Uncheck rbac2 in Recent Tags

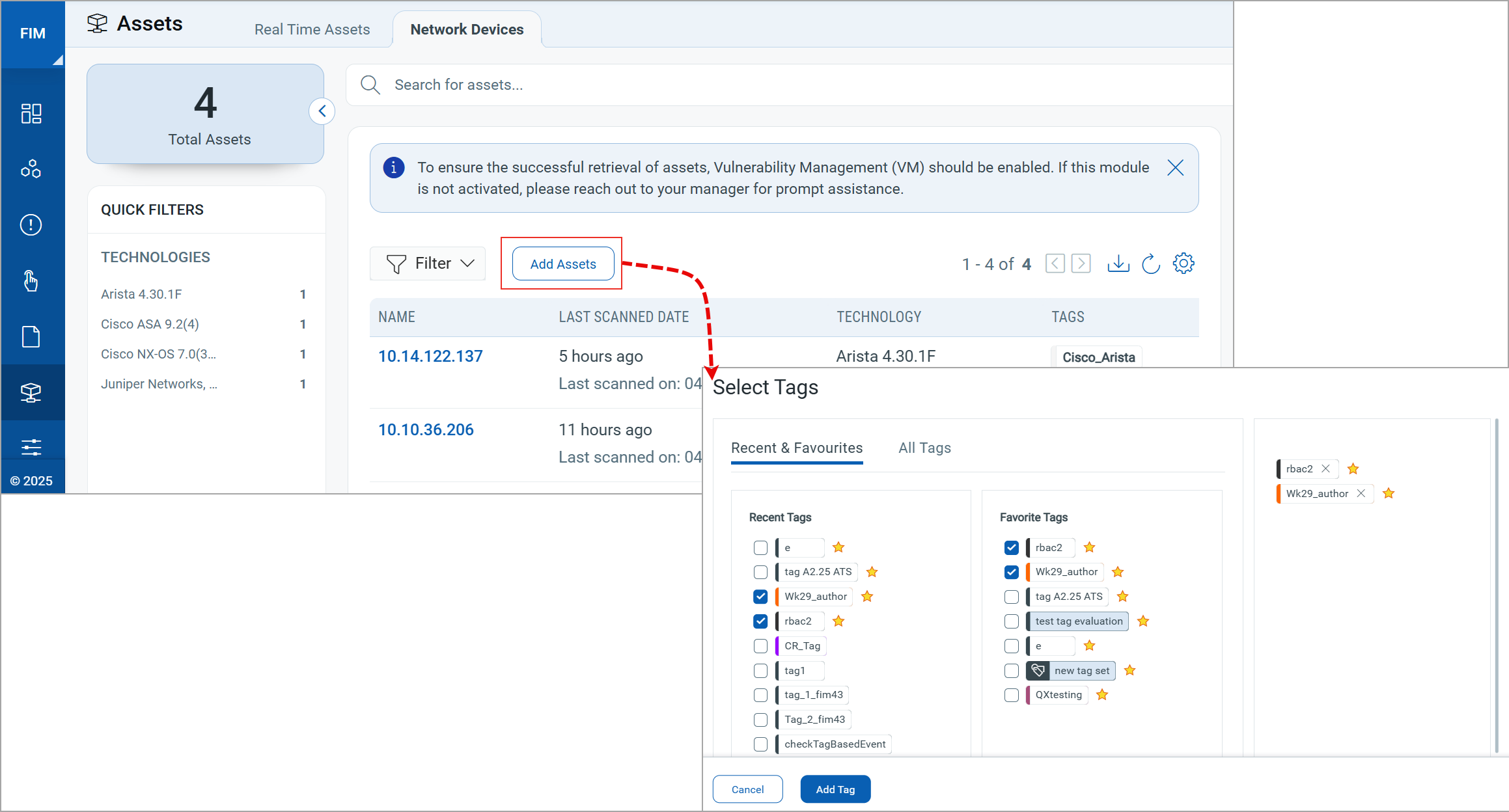tap(760, 621)
